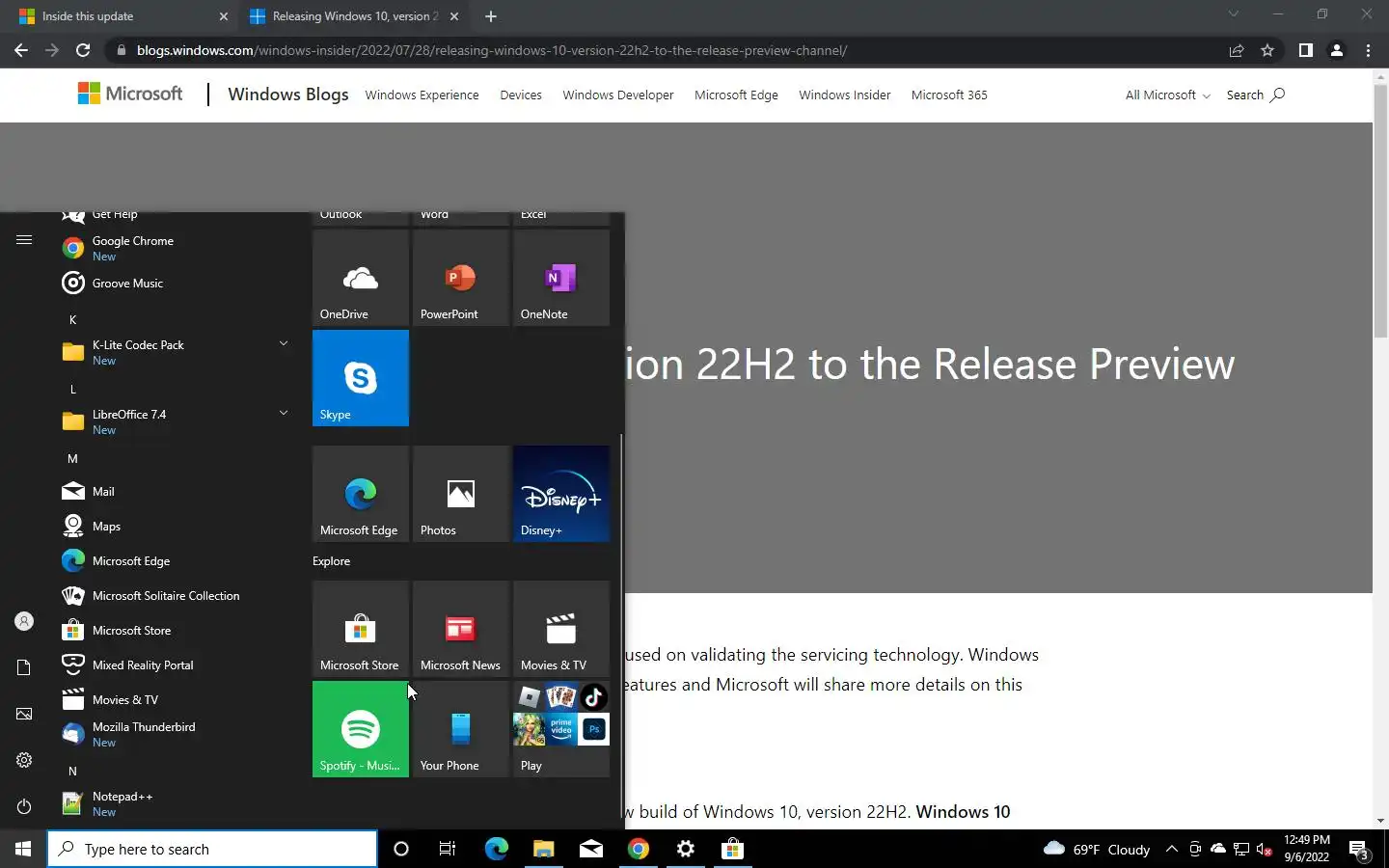Open the site Search button
The height and width of the screenshot is (868, 1389).
tap(1255, 95)
